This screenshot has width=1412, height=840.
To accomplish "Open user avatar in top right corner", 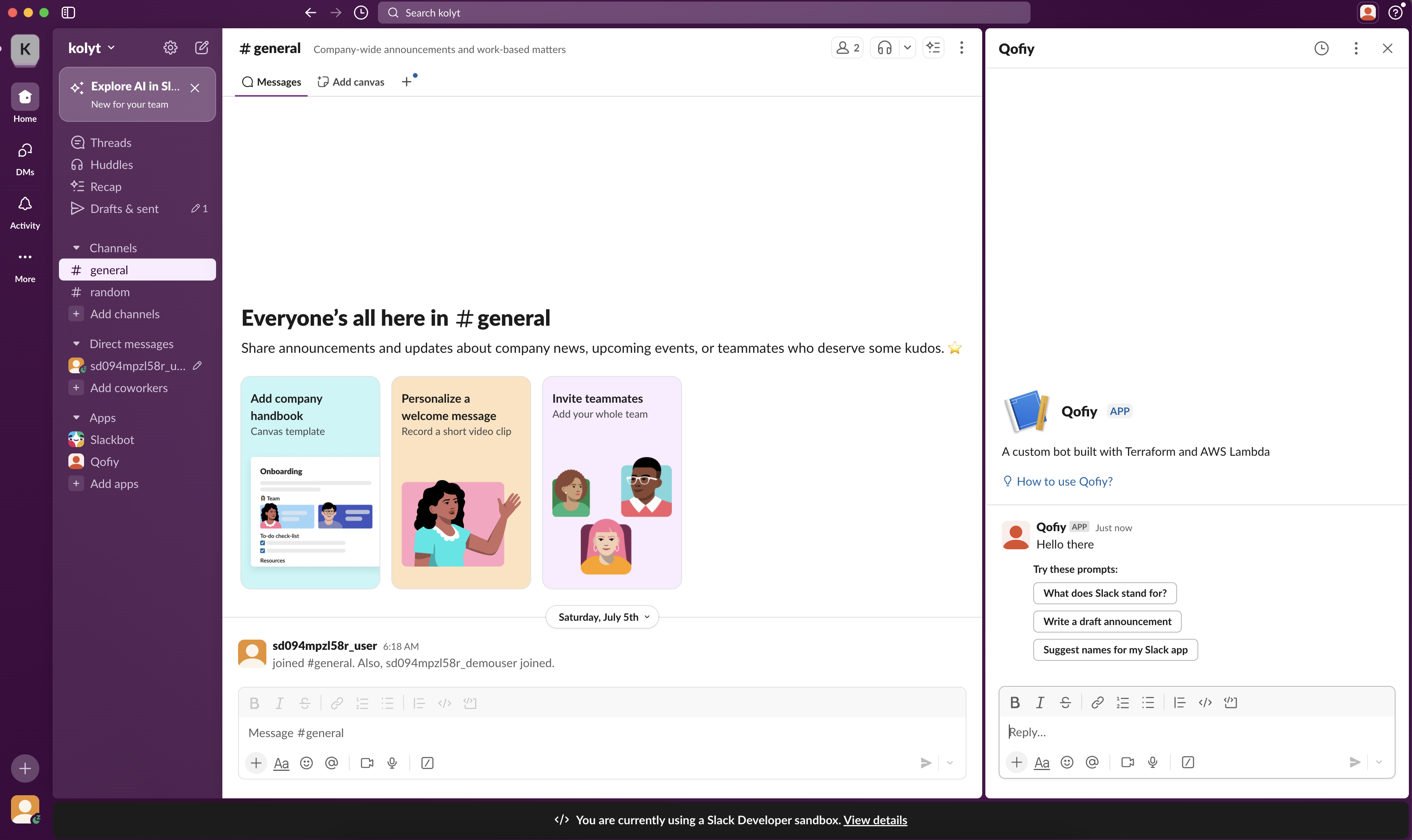I will (x=1368, y=13).
